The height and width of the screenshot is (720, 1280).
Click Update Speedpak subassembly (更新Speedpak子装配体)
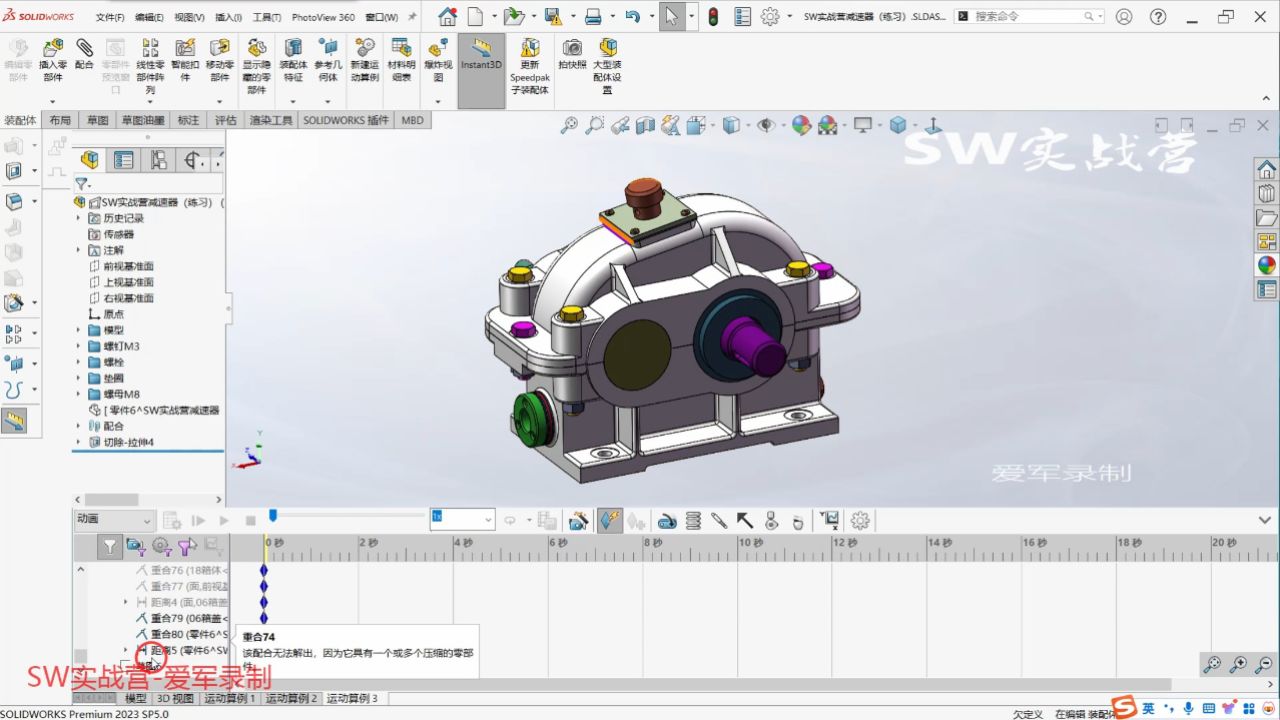pos(529,66)
